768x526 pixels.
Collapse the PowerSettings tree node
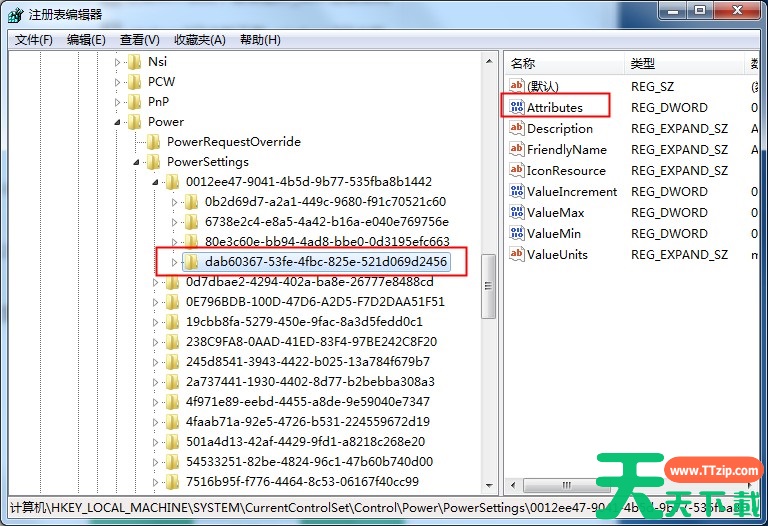(136, 162)
